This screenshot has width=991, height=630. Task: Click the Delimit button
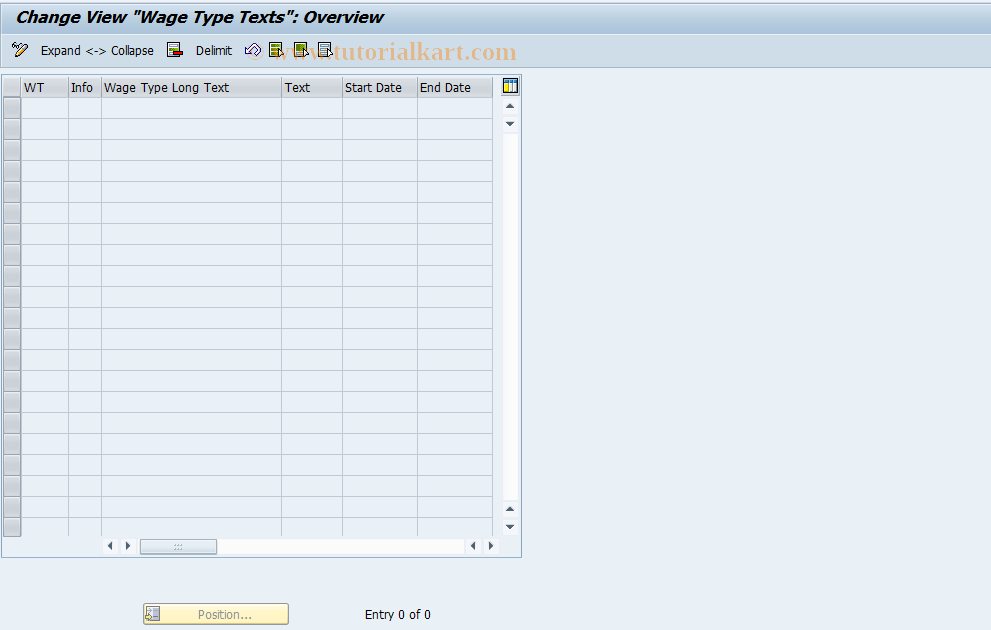214,51
